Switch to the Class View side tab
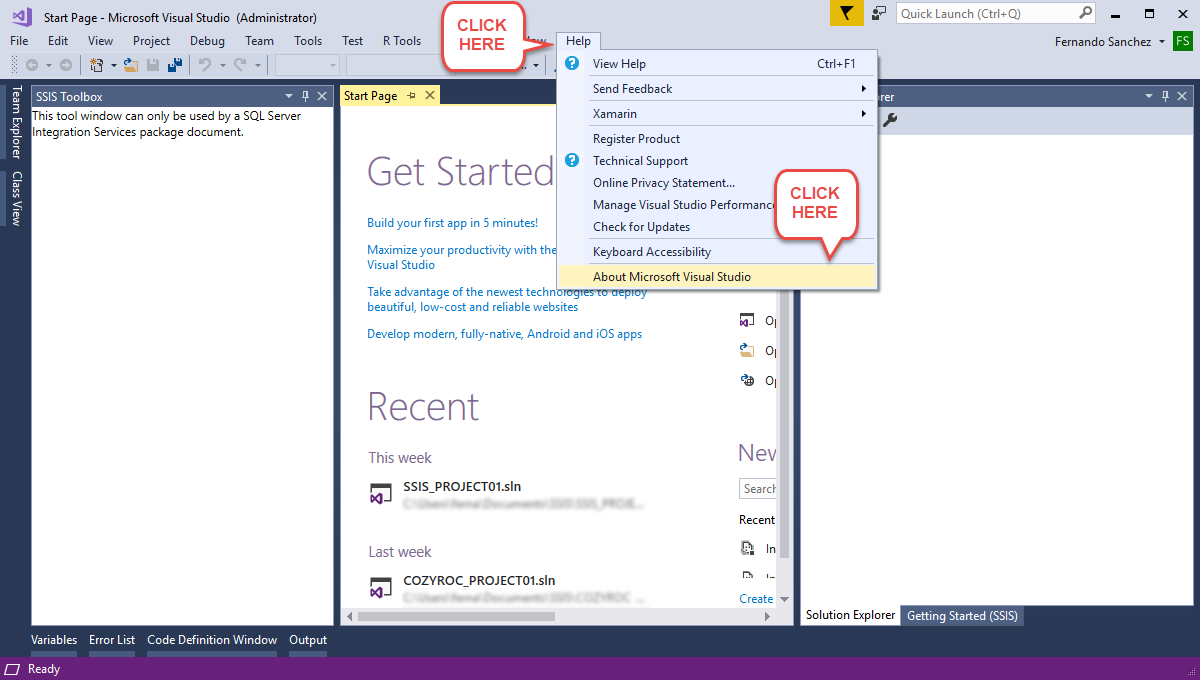This screenshot has height=680, width=1200. pyautogui.click(x=16, y=198)
